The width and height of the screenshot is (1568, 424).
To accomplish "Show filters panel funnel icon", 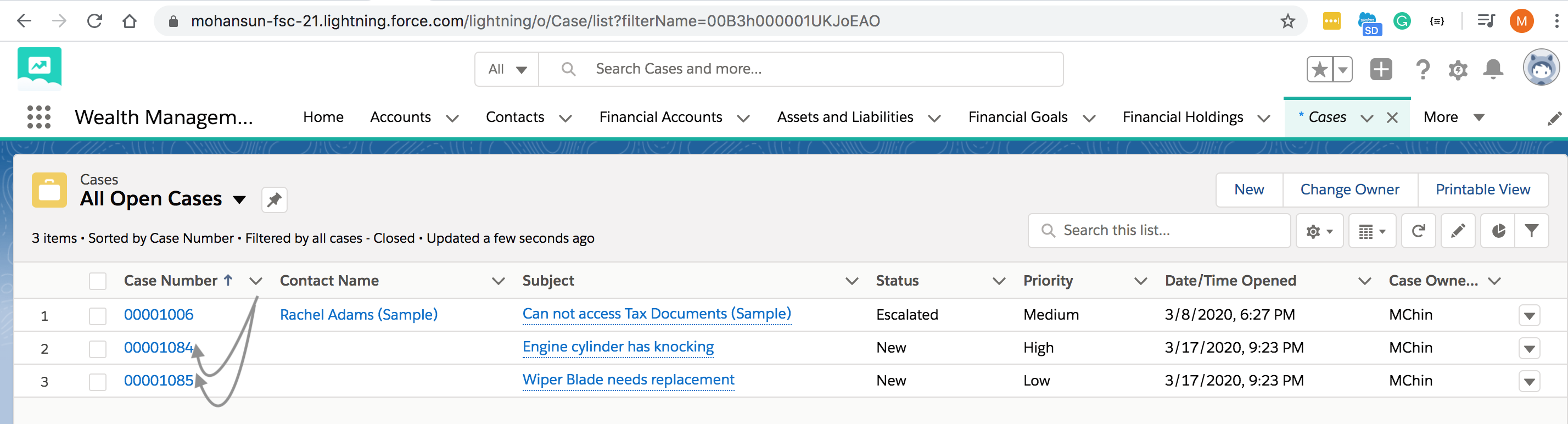I will (x=1531, y=230).
